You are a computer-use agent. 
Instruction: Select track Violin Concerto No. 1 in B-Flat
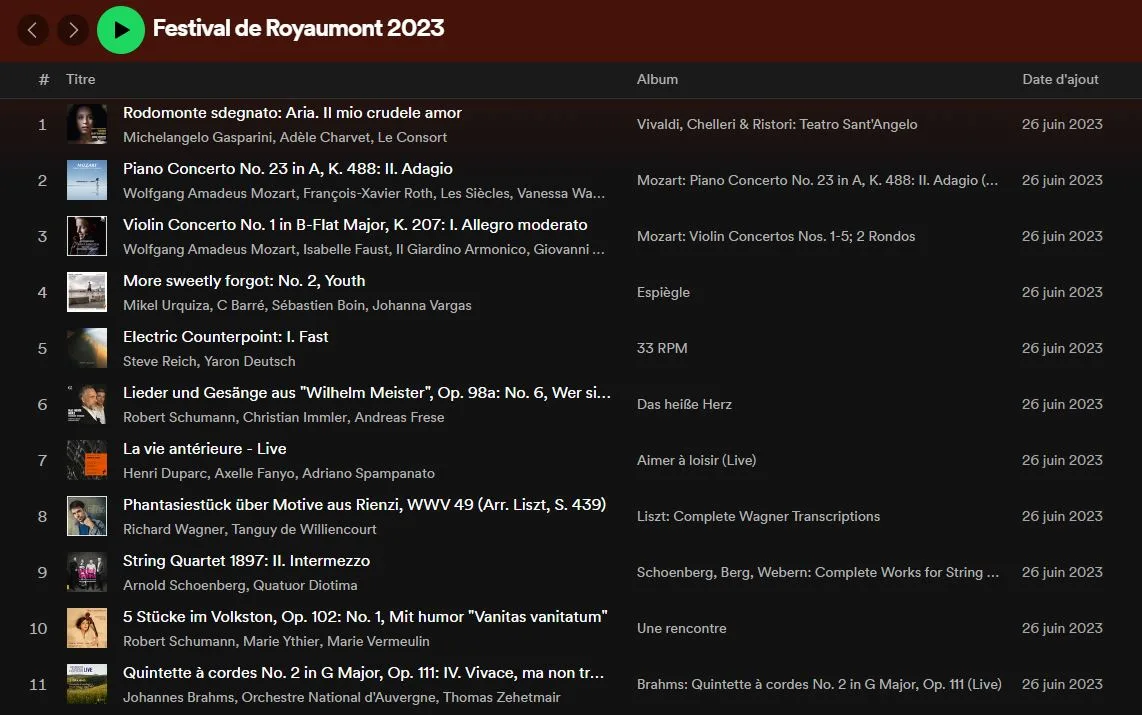[355, 225]
